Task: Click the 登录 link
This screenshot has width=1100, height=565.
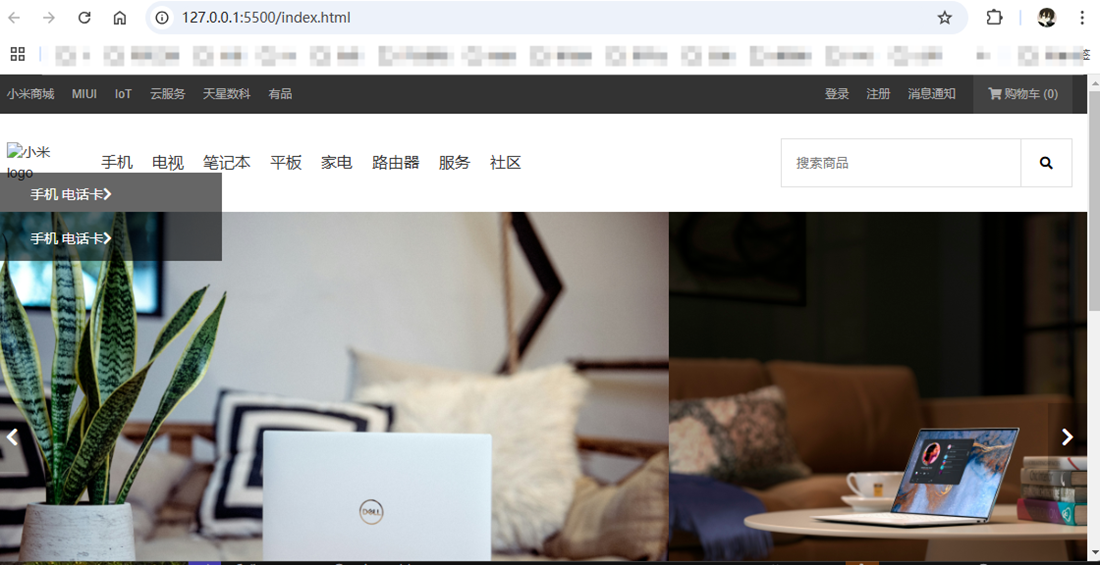Action: (837, 93)
